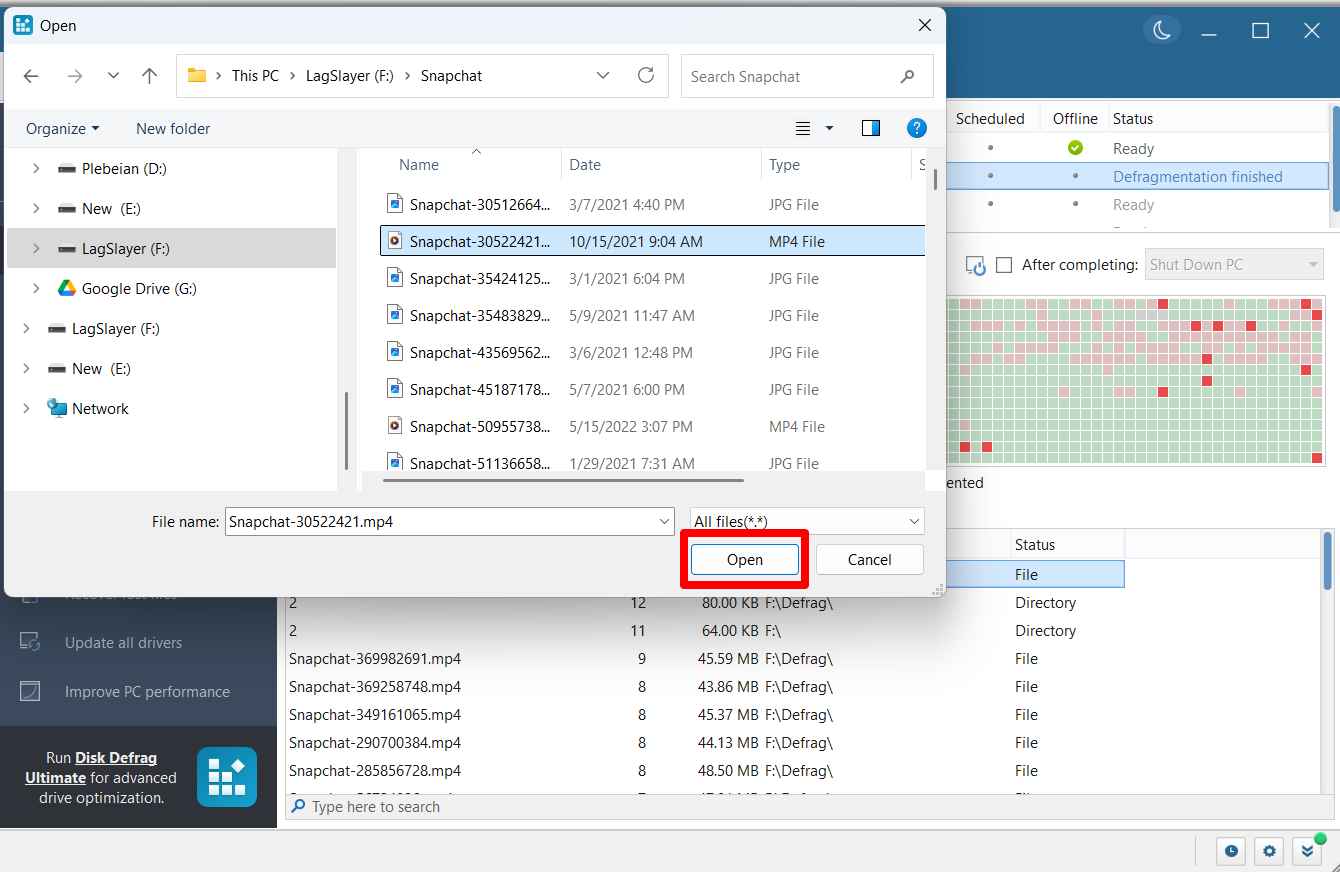Screen dimensions: 1340x872
Task: Select Plebeian (D:) in the folder tree
Action: pyautogui.click(x=124, y=169)
